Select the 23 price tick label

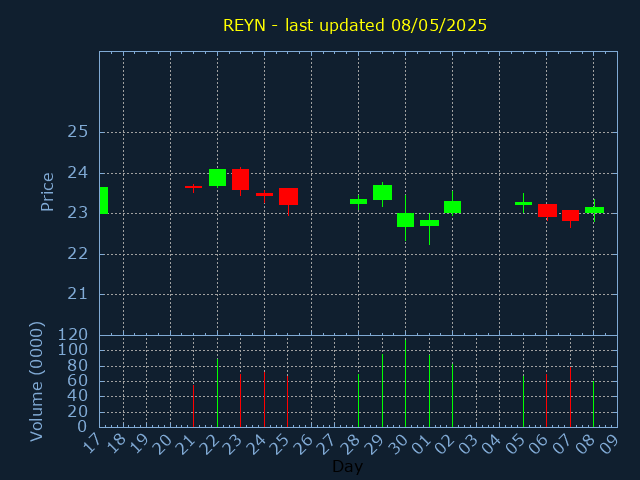pyautogui.click(x=78, y=213)
